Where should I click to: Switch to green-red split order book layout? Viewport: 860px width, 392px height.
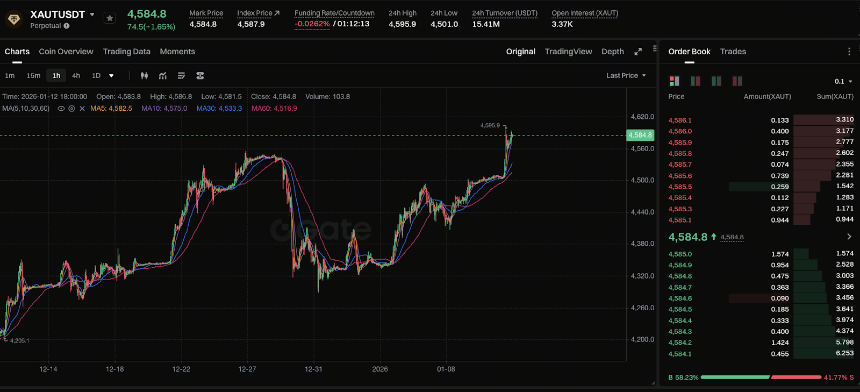tap(695, 81)
